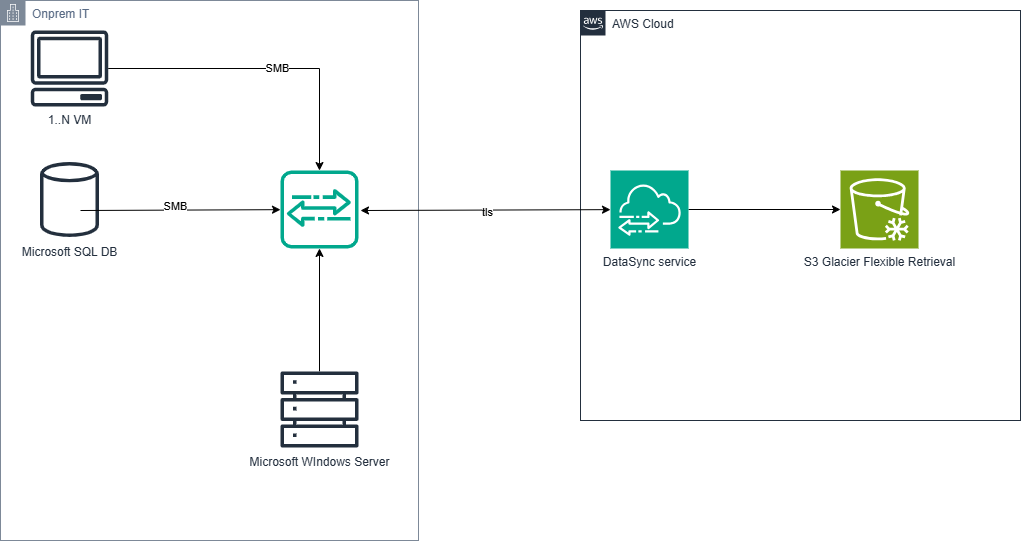Image resolution: width=1021 pixels, height=541 pixels.
Task: Select the DataSync service cloud icon
Action: click(x=649, y=209)
